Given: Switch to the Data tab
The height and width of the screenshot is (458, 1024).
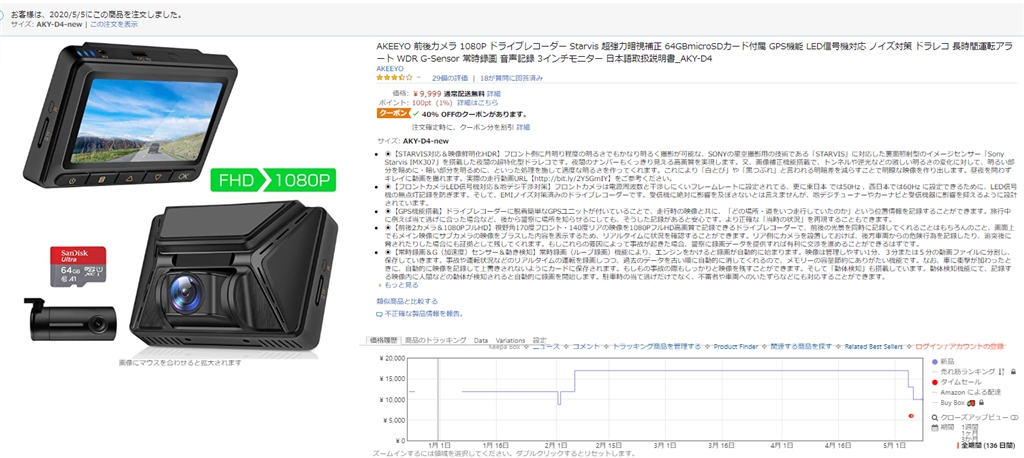Looking at the screenshot, I should click(x=481, y=340).
